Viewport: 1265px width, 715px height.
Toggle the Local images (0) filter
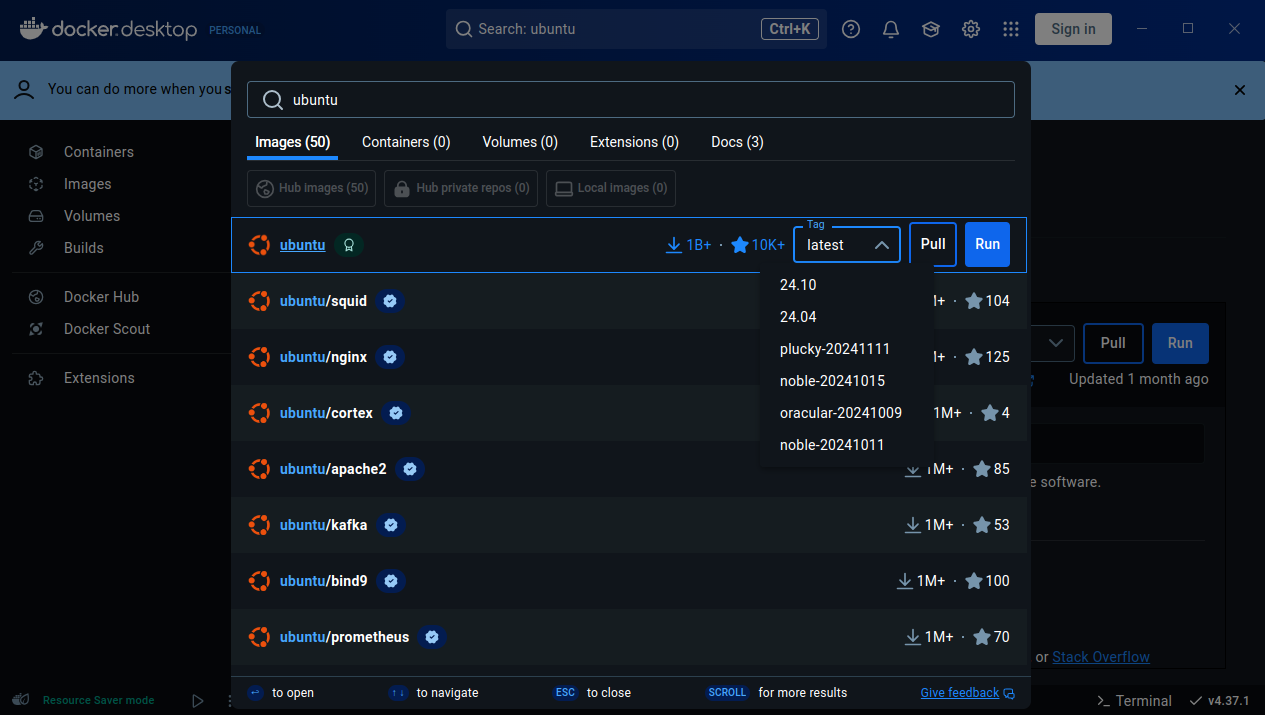tap(611, 188)
